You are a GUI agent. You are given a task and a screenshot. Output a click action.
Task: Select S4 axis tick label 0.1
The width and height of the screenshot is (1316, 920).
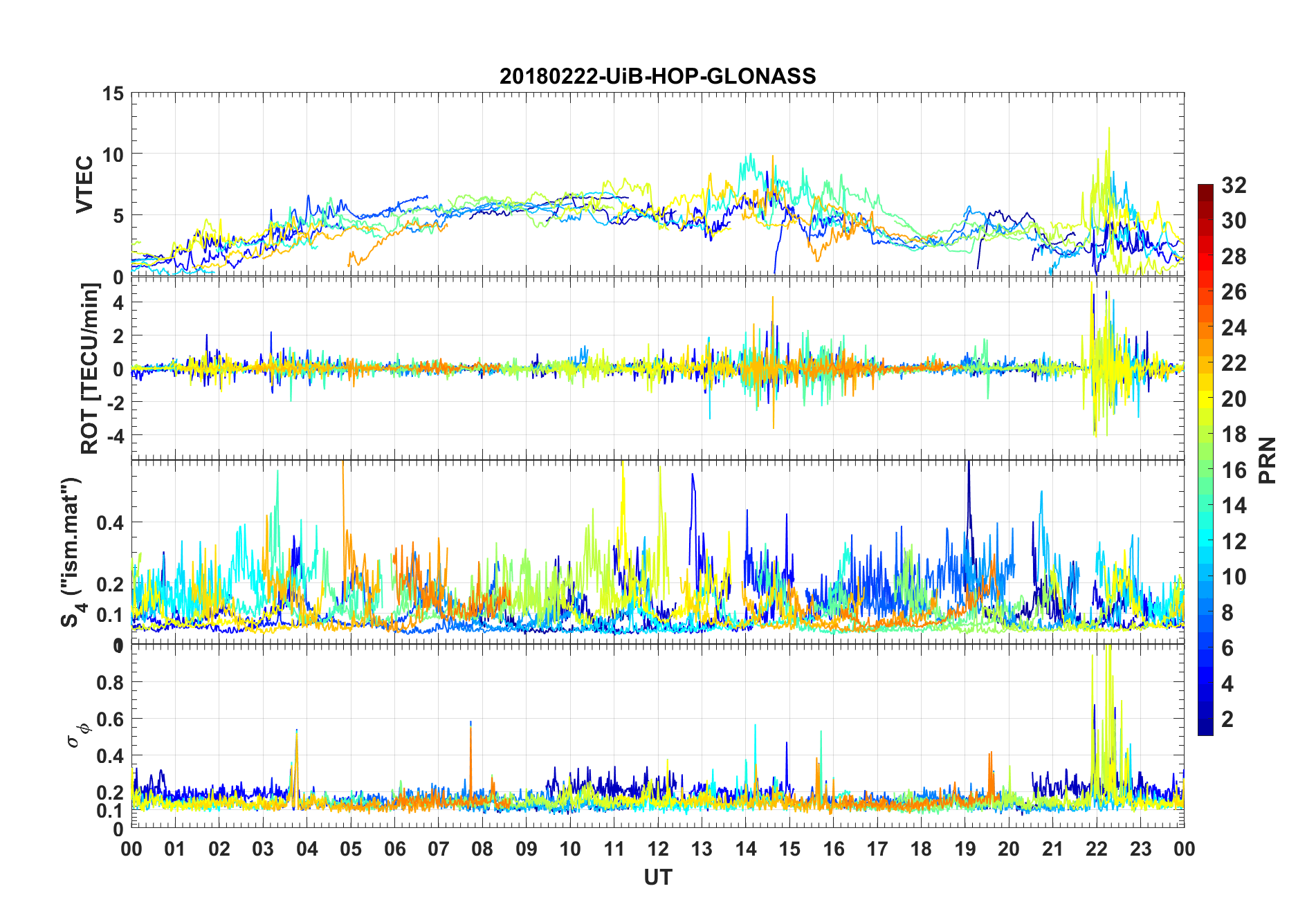tap(111, 614)
